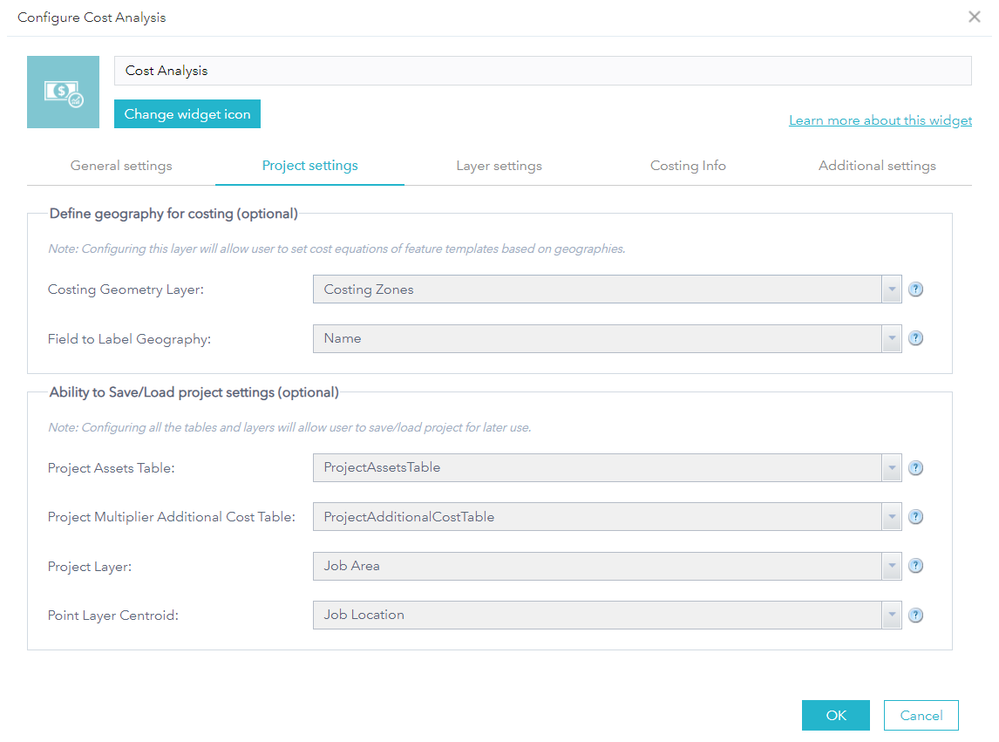The height and width of the screenshot is (742, 999).
Task: Open help for Project Assets Table
Action: [915, 468]
